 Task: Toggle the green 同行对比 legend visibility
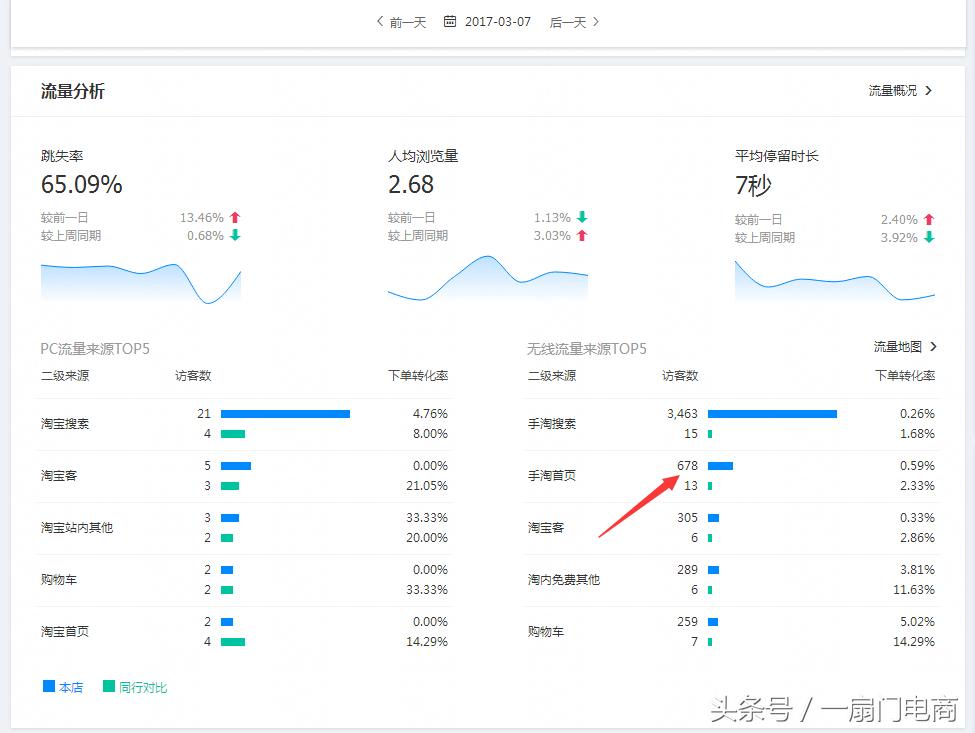coord(135,687)
